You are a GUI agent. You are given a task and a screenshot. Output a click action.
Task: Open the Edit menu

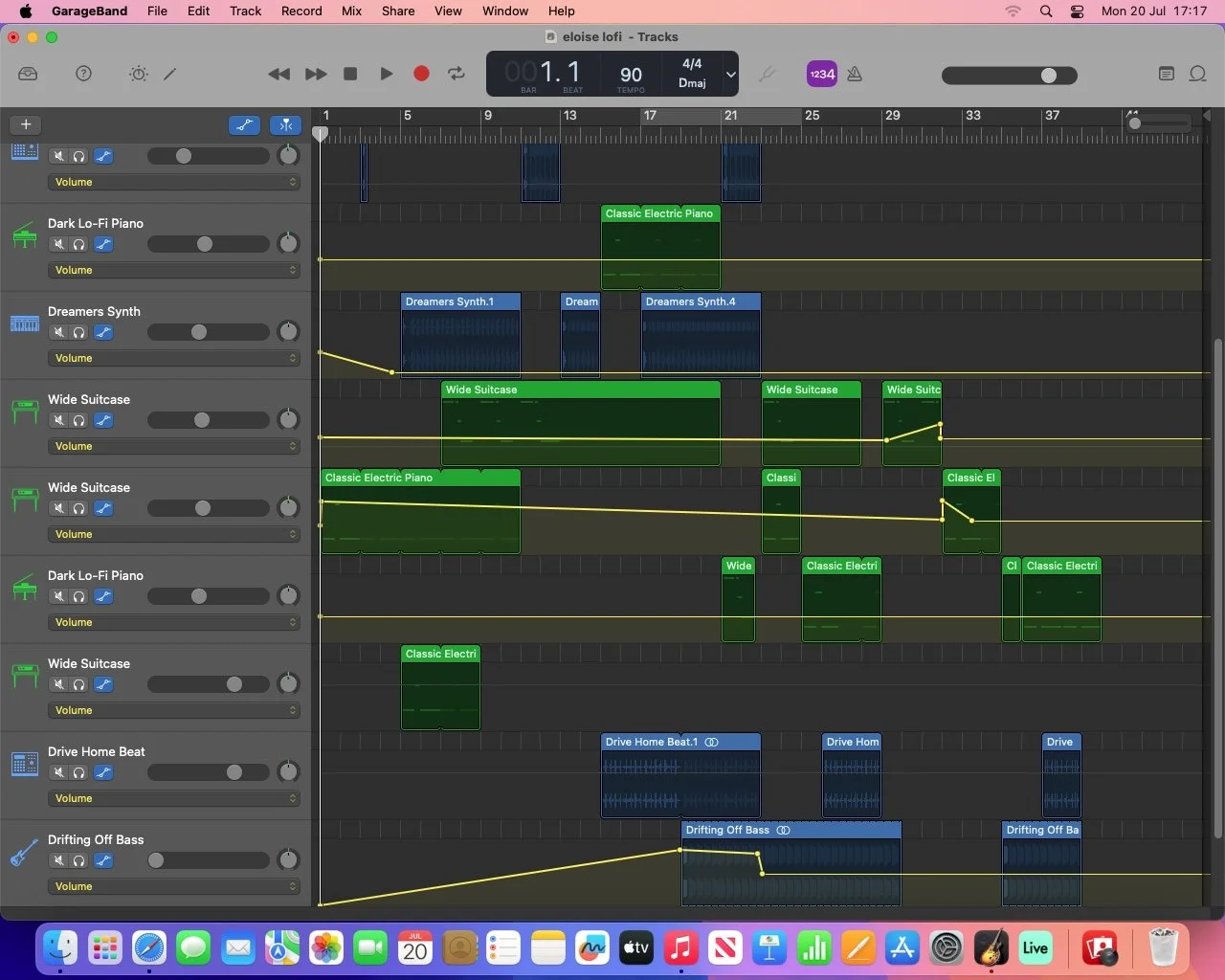[x=198, y=11]
